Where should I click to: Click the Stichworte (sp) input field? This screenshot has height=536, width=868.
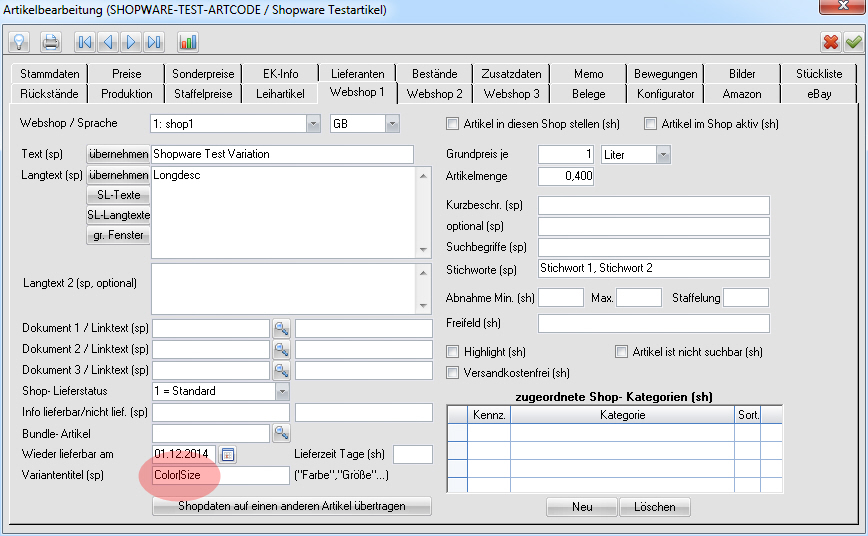[x=654, y=269]
